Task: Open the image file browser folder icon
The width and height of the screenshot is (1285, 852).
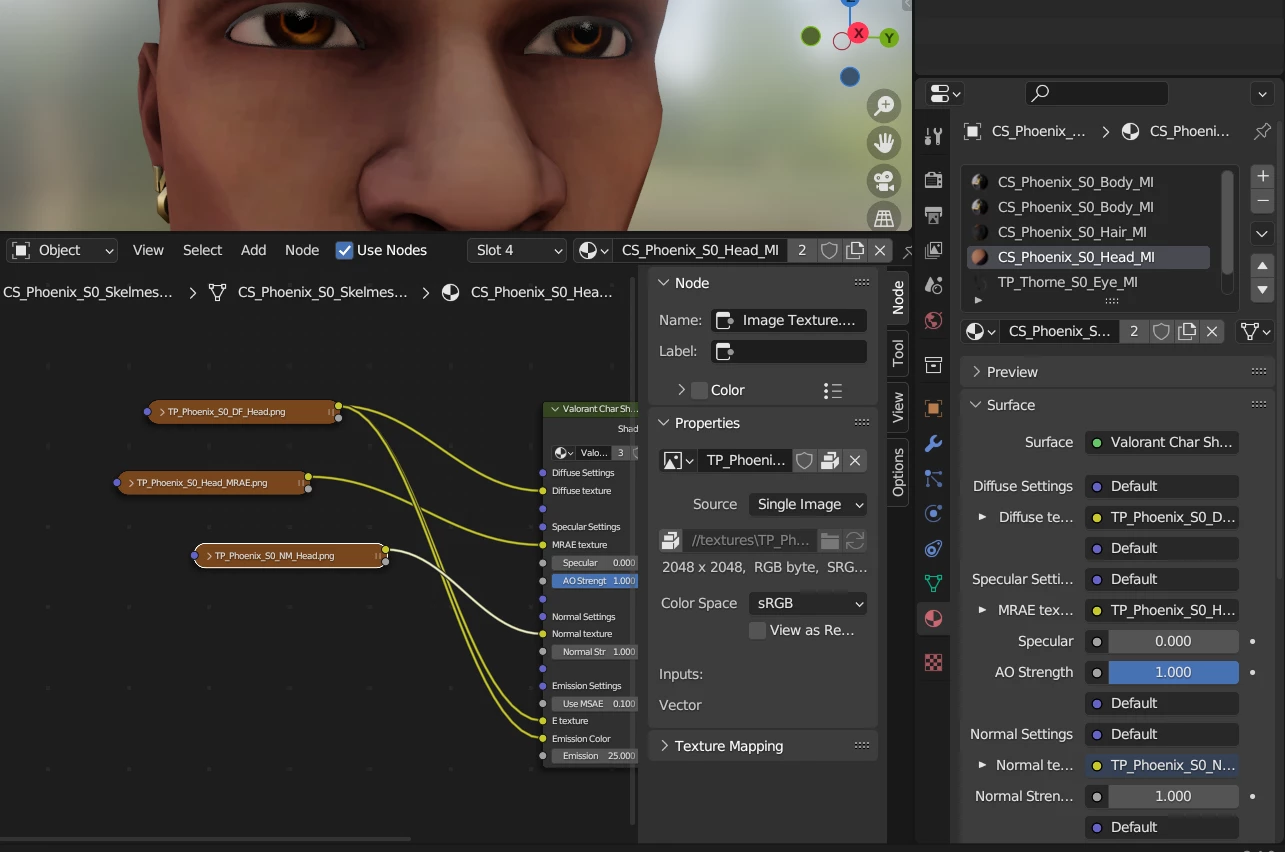Action: tap(829, 540)
